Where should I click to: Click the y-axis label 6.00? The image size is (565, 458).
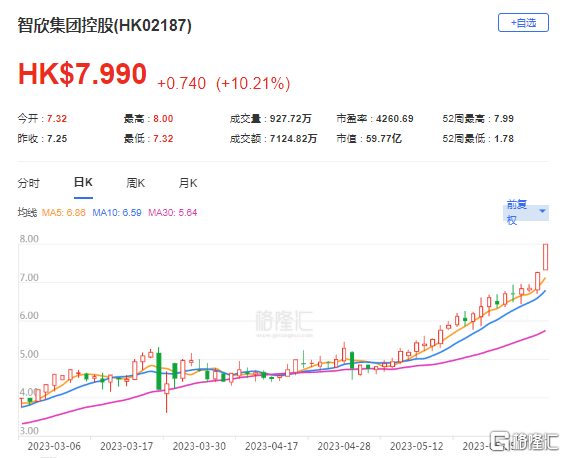point(29,316)
